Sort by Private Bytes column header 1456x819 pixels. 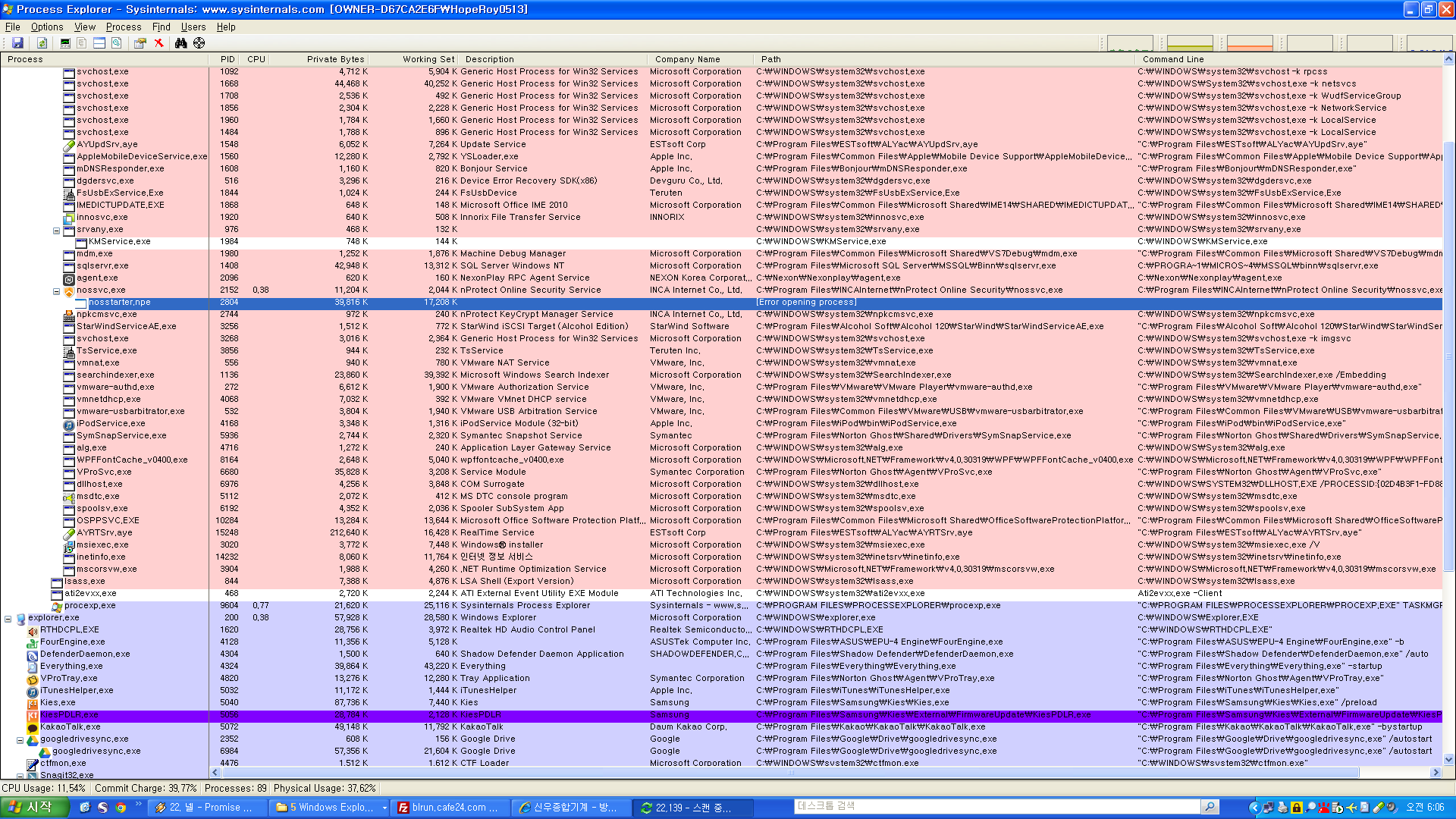click(320, 59)
